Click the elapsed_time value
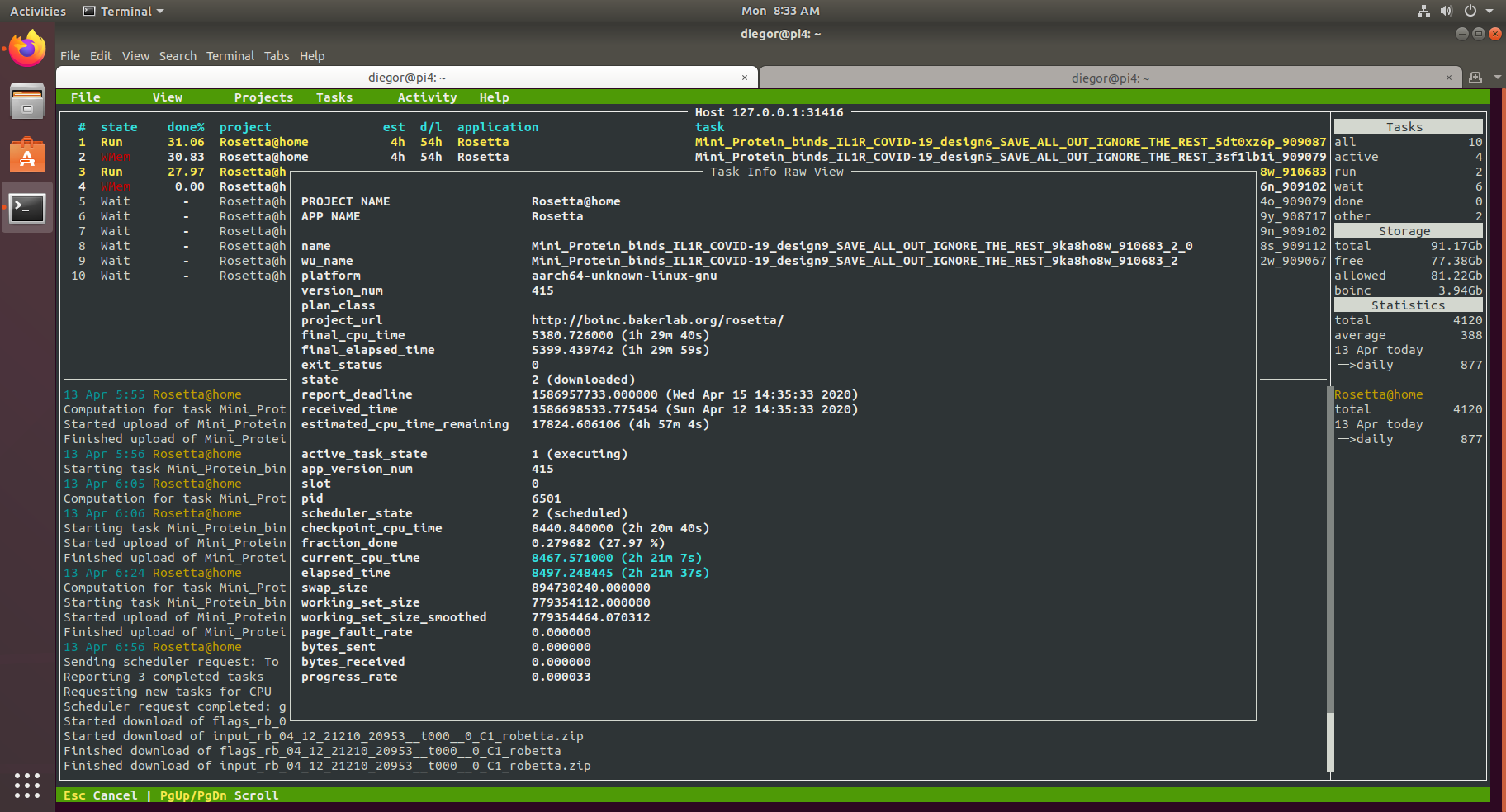Screen dimensions: 1506x812 coord(620,573)
